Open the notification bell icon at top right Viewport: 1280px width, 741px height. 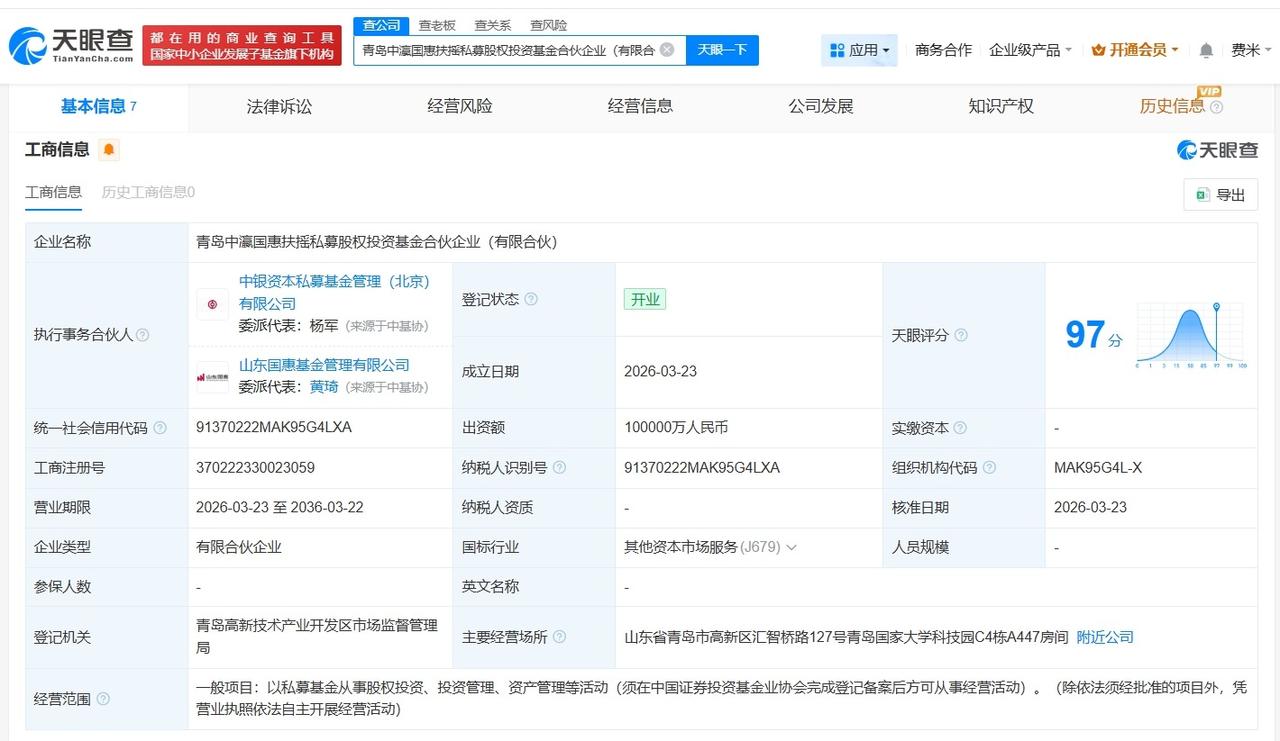(1205, 49)
